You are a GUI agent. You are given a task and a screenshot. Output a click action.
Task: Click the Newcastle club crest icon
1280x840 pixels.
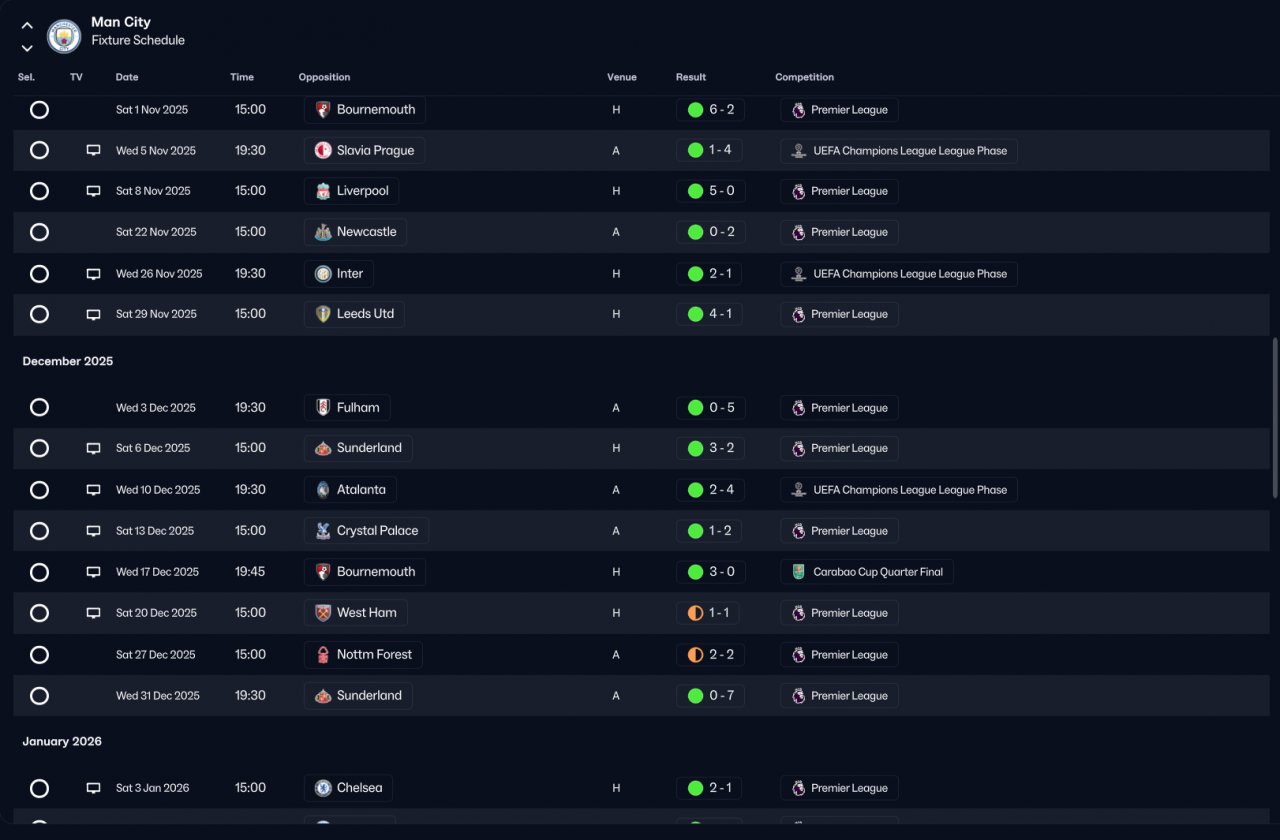[323, 232]
